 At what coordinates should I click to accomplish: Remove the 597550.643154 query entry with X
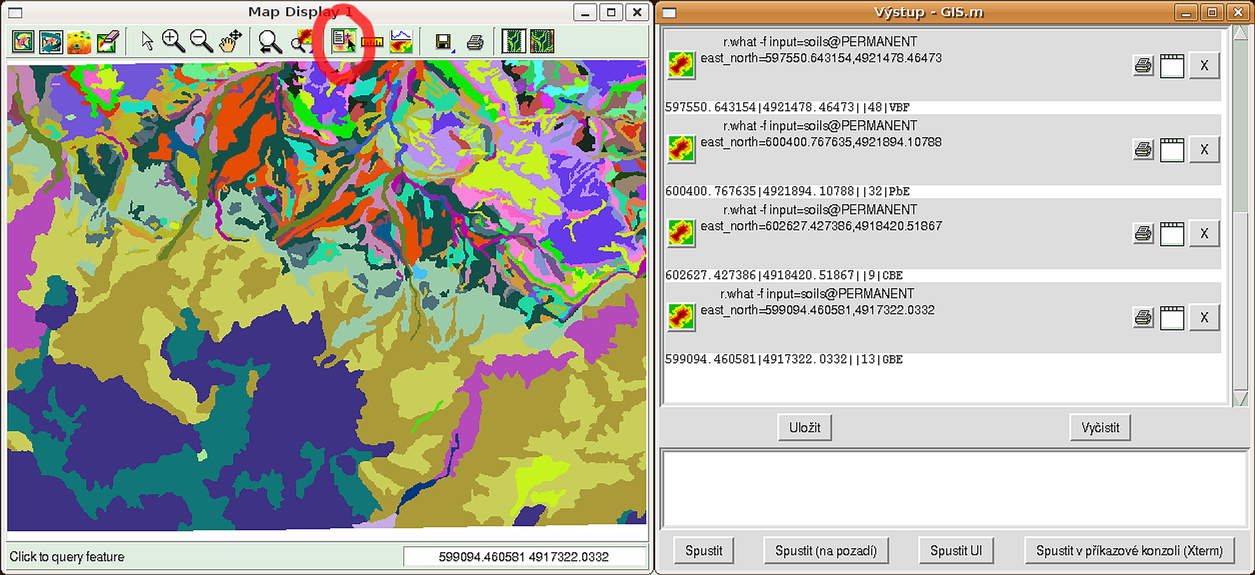coord(1204,66)
